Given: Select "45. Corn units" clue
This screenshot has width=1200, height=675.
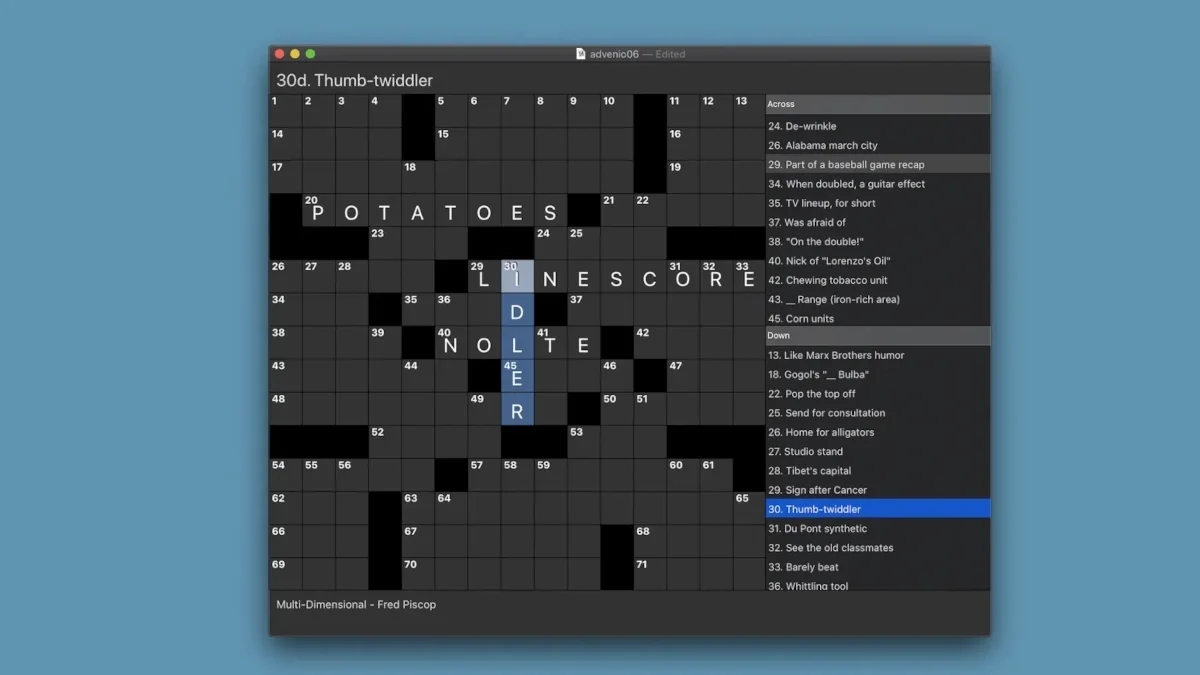Looking at the screenshot, I should pos(877,318).
